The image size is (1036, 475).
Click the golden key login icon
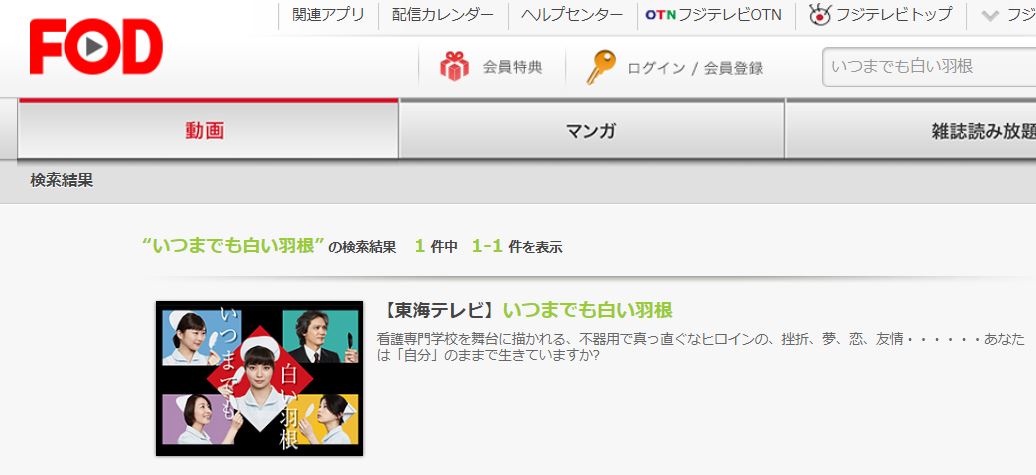(601, 67)
